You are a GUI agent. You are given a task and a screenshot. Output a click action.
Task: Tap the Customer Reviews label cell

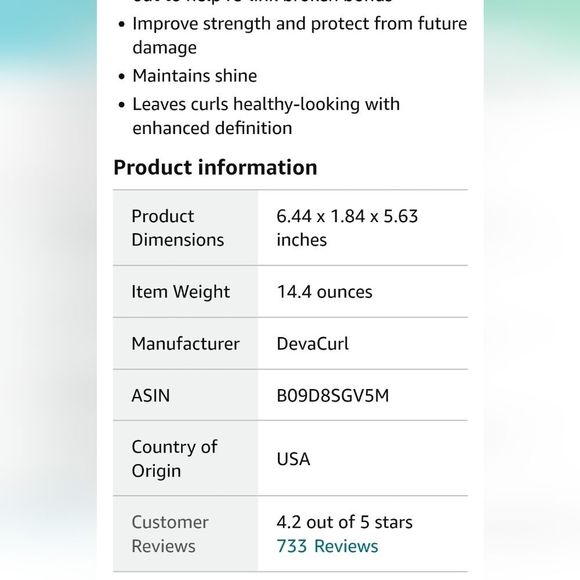point(185,534)
